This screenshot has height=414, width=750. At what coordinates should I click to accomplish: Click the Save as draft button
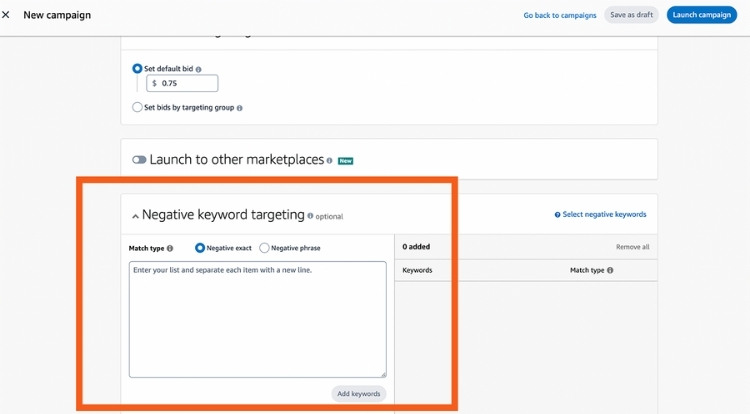(x=631, y=15)
